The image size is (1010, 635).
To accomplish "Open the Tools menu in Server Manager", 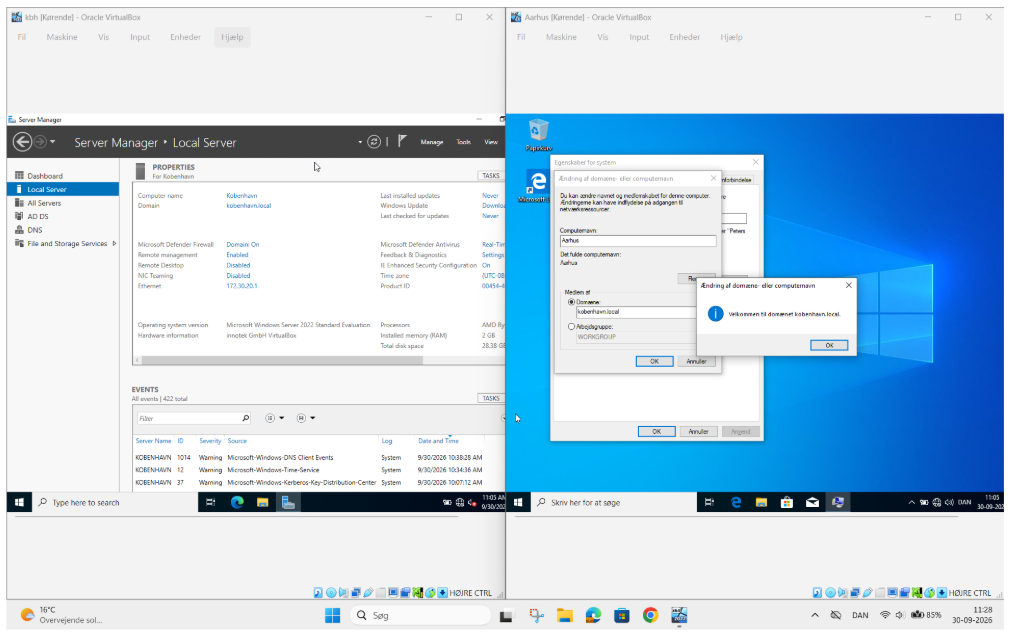I will pos(464,142).
